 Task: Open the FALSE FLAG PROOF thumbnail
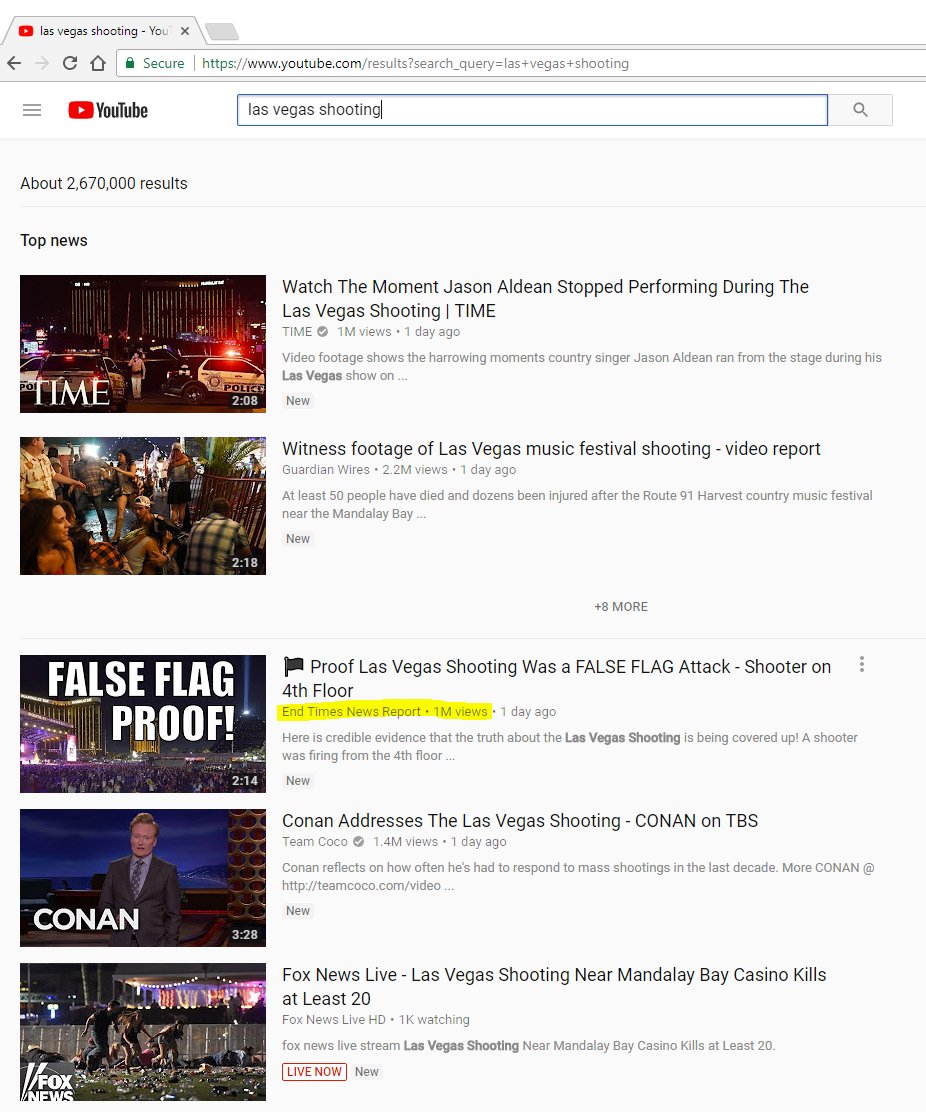[143, 723]
